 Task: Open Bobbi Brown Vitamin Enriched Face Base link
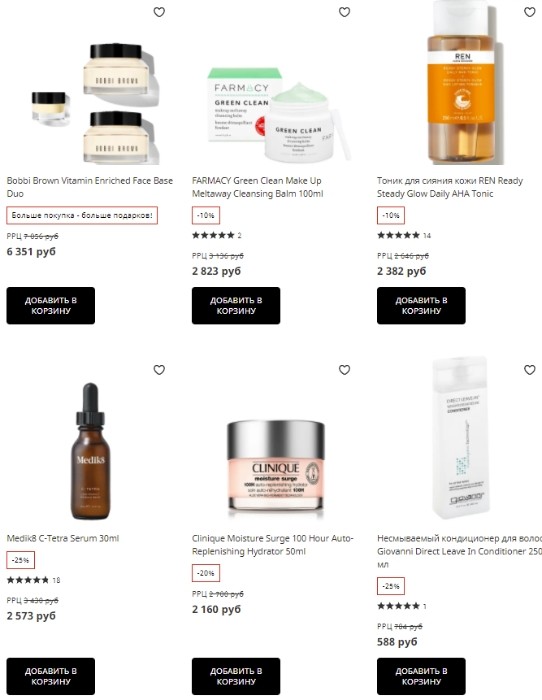90,187
